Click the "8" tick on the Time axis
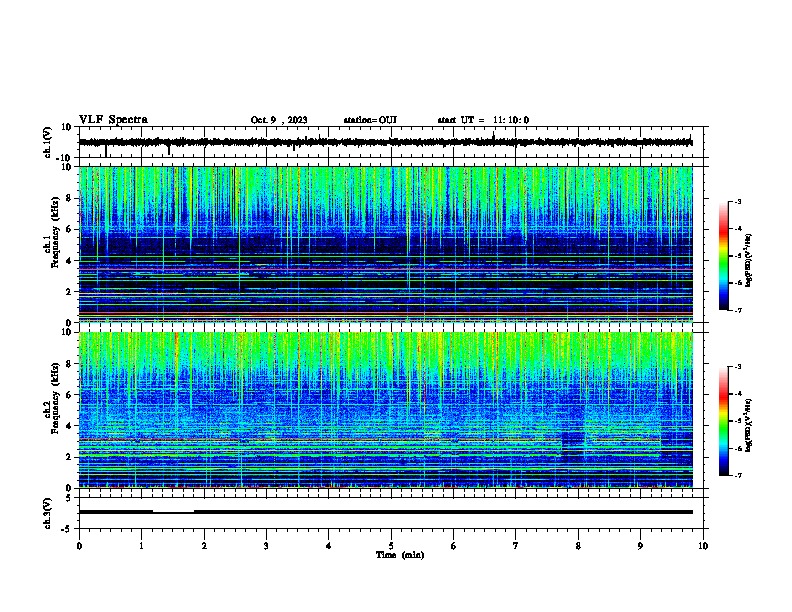The width and height of the screenshot is (792, 612). [578, 546]
